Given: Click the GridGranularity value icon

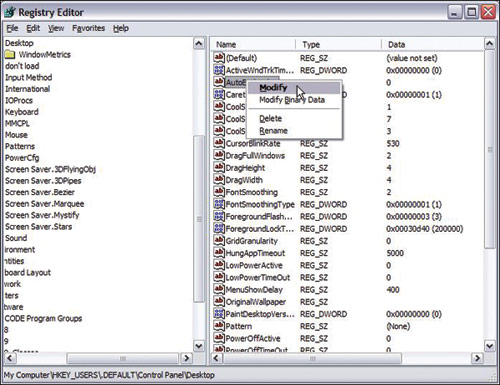Looking at the screenshot, I should (219, 241).
